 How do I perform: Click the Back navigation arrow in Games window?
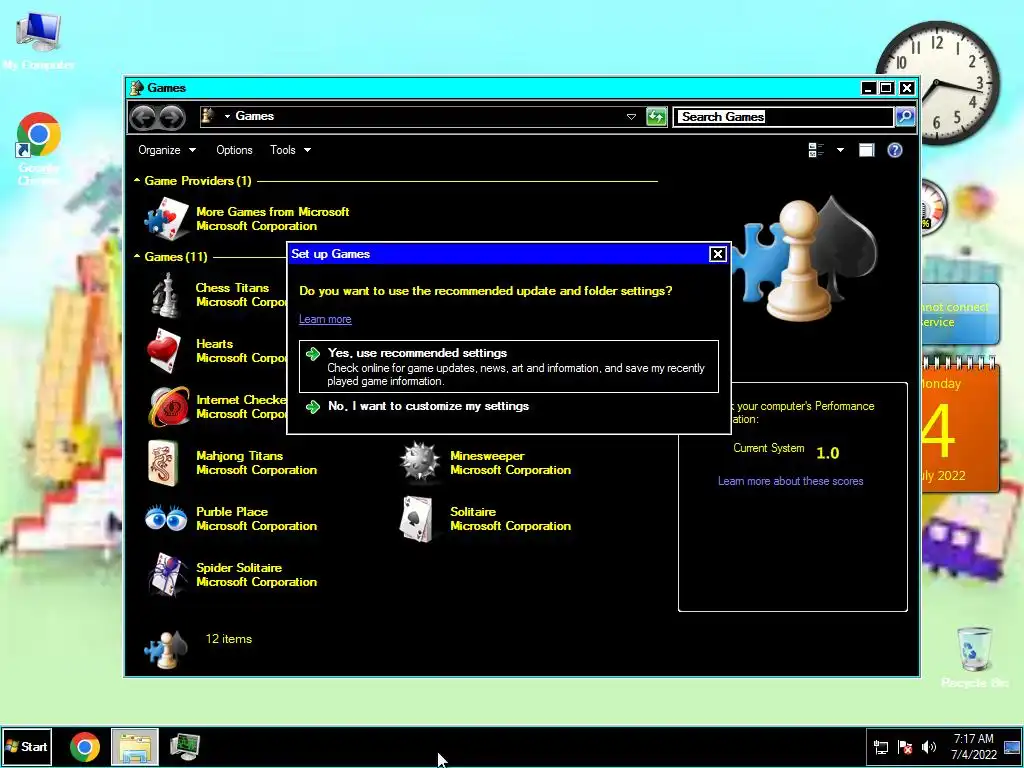point(143,117)
